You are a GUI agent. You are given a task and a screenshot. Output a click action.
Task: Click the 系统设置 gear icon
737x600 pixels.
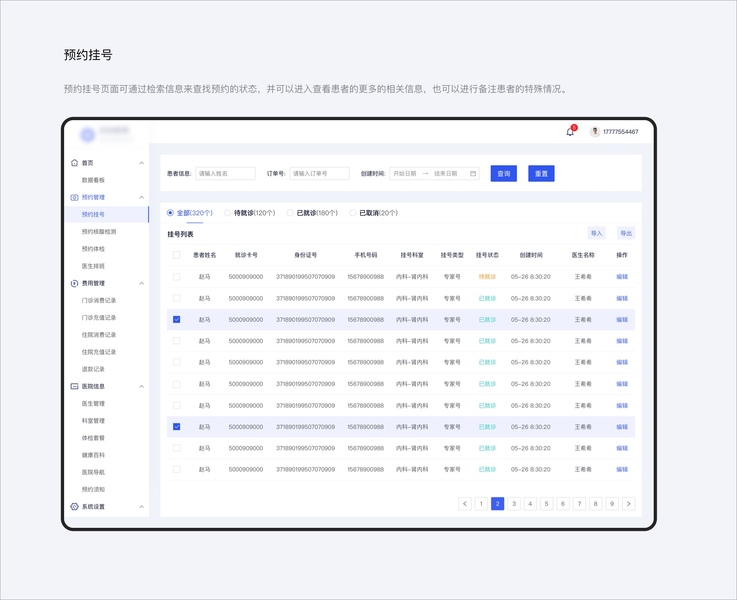pos(74,506)
